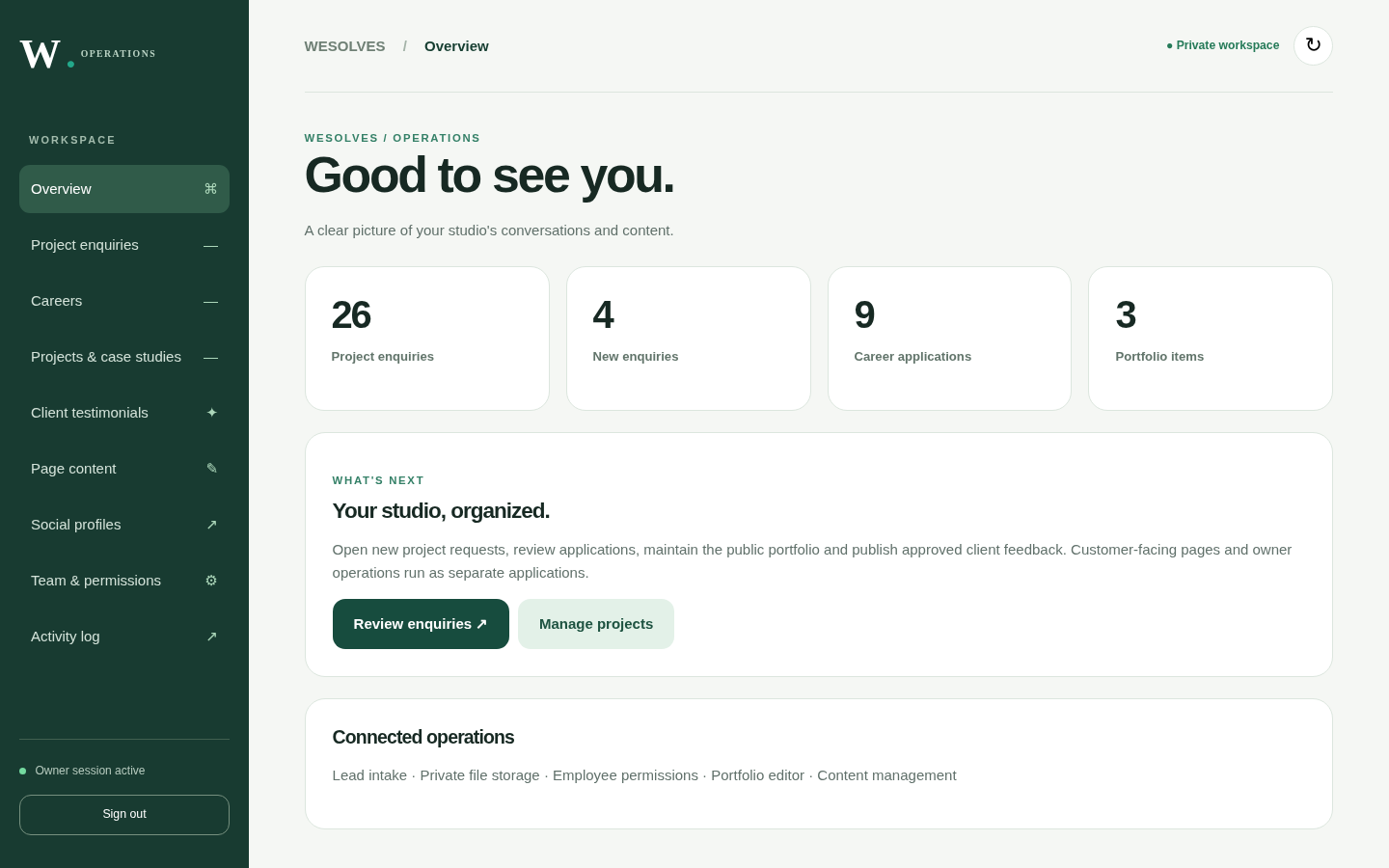Click the Good to see you heading
Viewport: 1389px width, 868px height.
[489, 176]
